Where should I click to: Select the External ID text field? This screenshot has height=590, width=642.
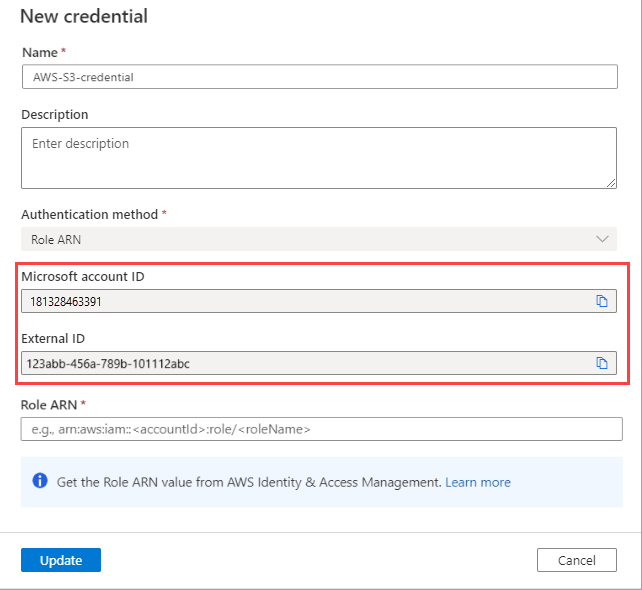click(x=300, y=363)
